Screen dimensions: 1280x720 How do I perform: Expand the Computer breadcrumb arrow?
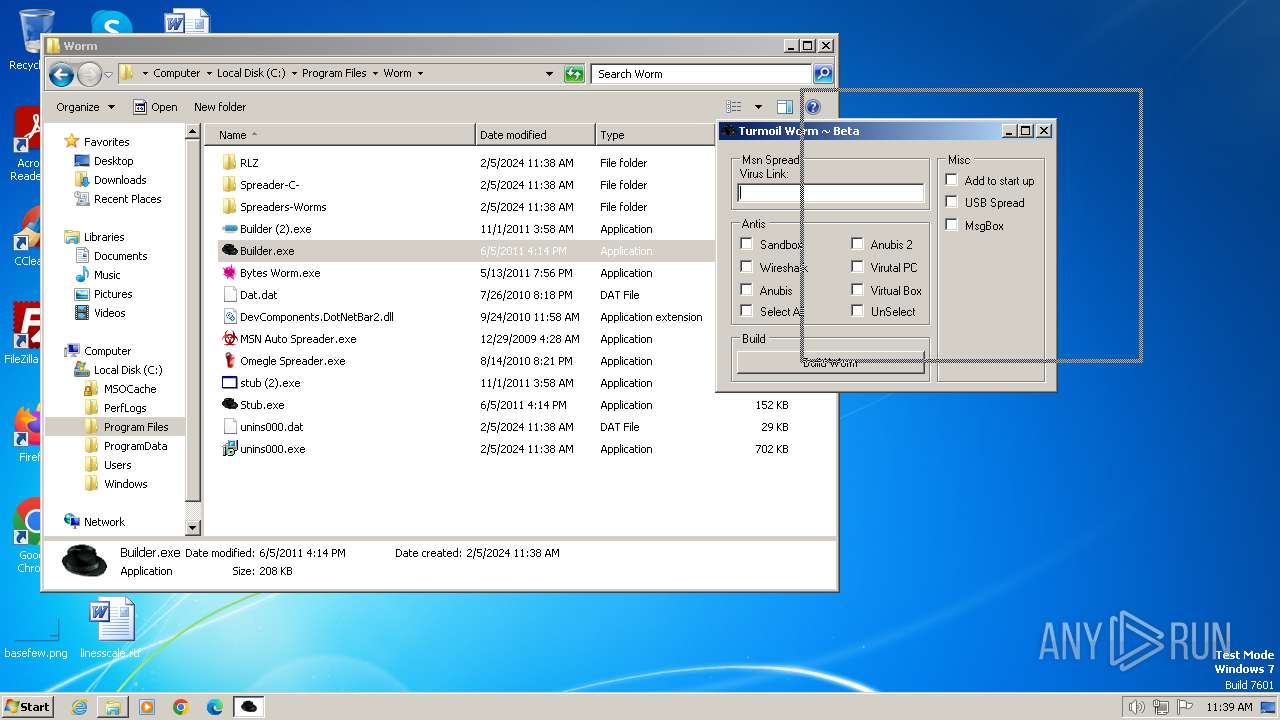[x=208, y=74]
